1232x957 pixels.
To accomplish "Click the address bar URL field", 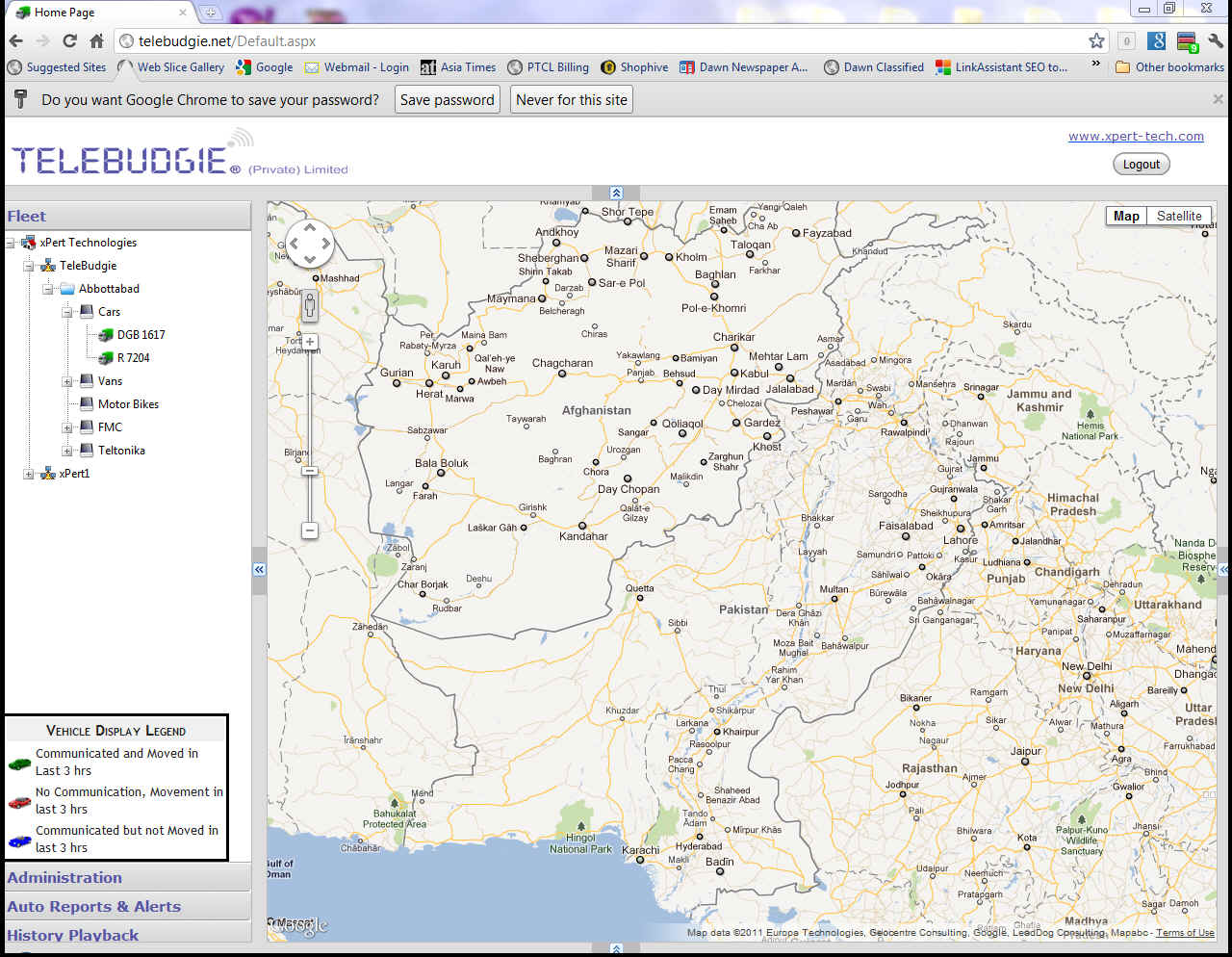I will (613, 40).
